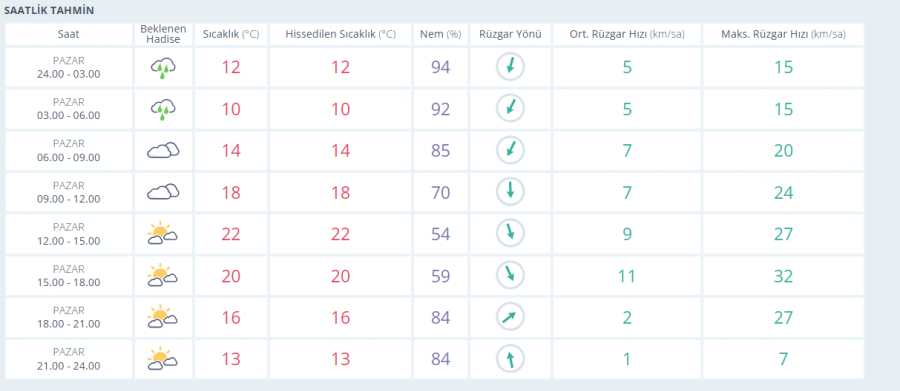This screenshot has width=900, height=391.
Task: Click the max wind speed value 32
Action: pos(783,276)
